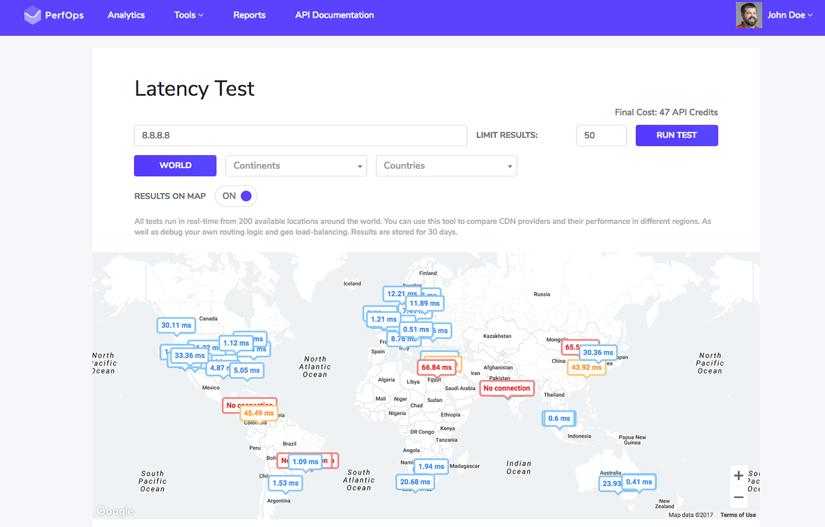The width and height of the screenshot is (825, 527).
Task: Click the 30.11 ms marker near Canada
Action: [x=176, y=325]
